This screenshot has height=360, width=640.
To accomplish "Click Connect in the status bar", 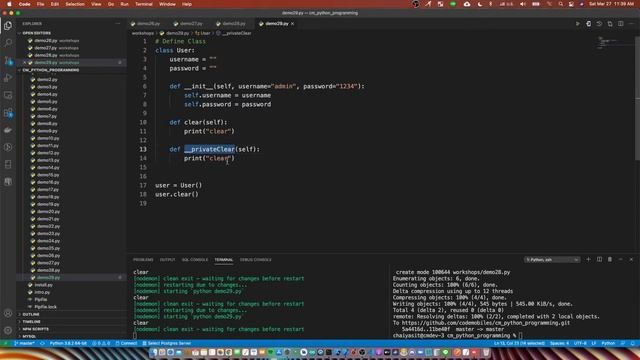I will coord(126,343).
